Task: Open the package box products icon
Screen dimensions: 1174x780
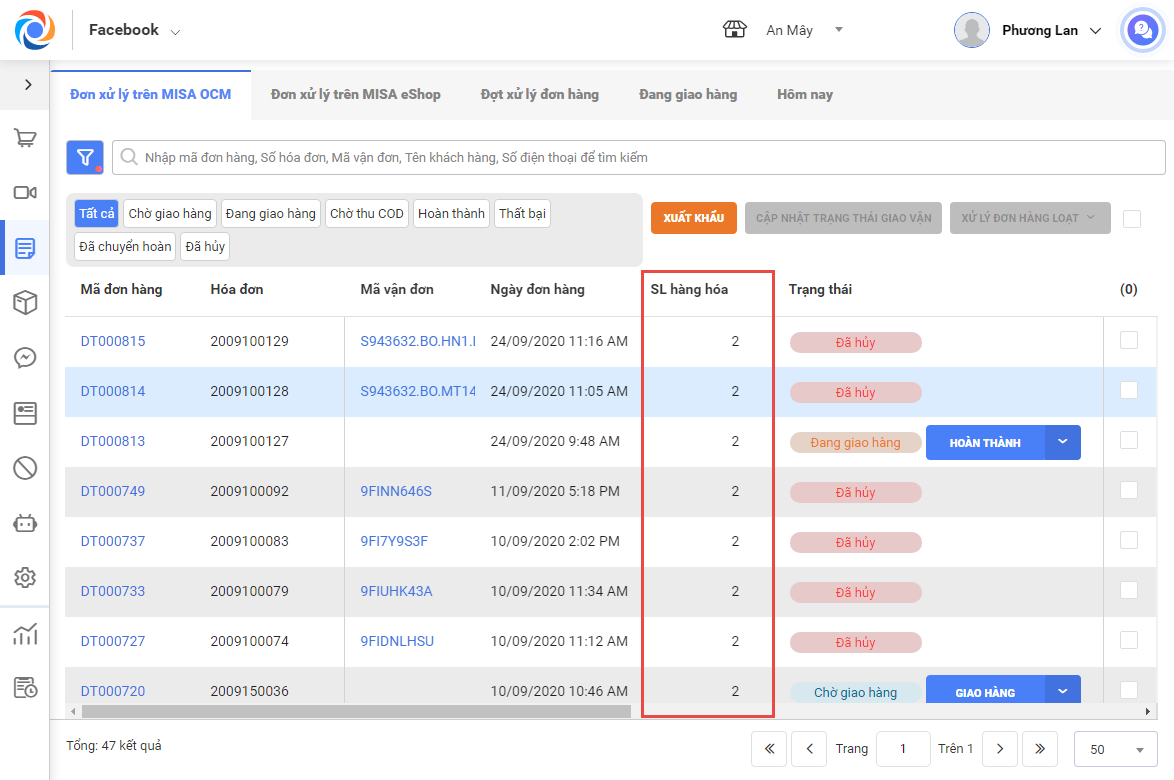Action: pos(25,303)
